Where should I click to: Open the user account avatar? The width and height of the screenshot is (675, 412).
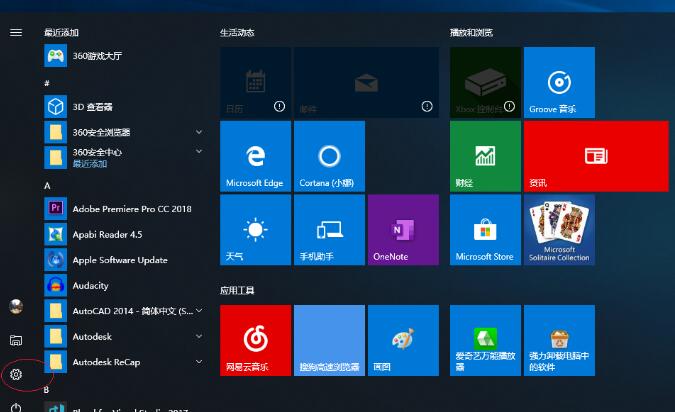pos(16,306)
